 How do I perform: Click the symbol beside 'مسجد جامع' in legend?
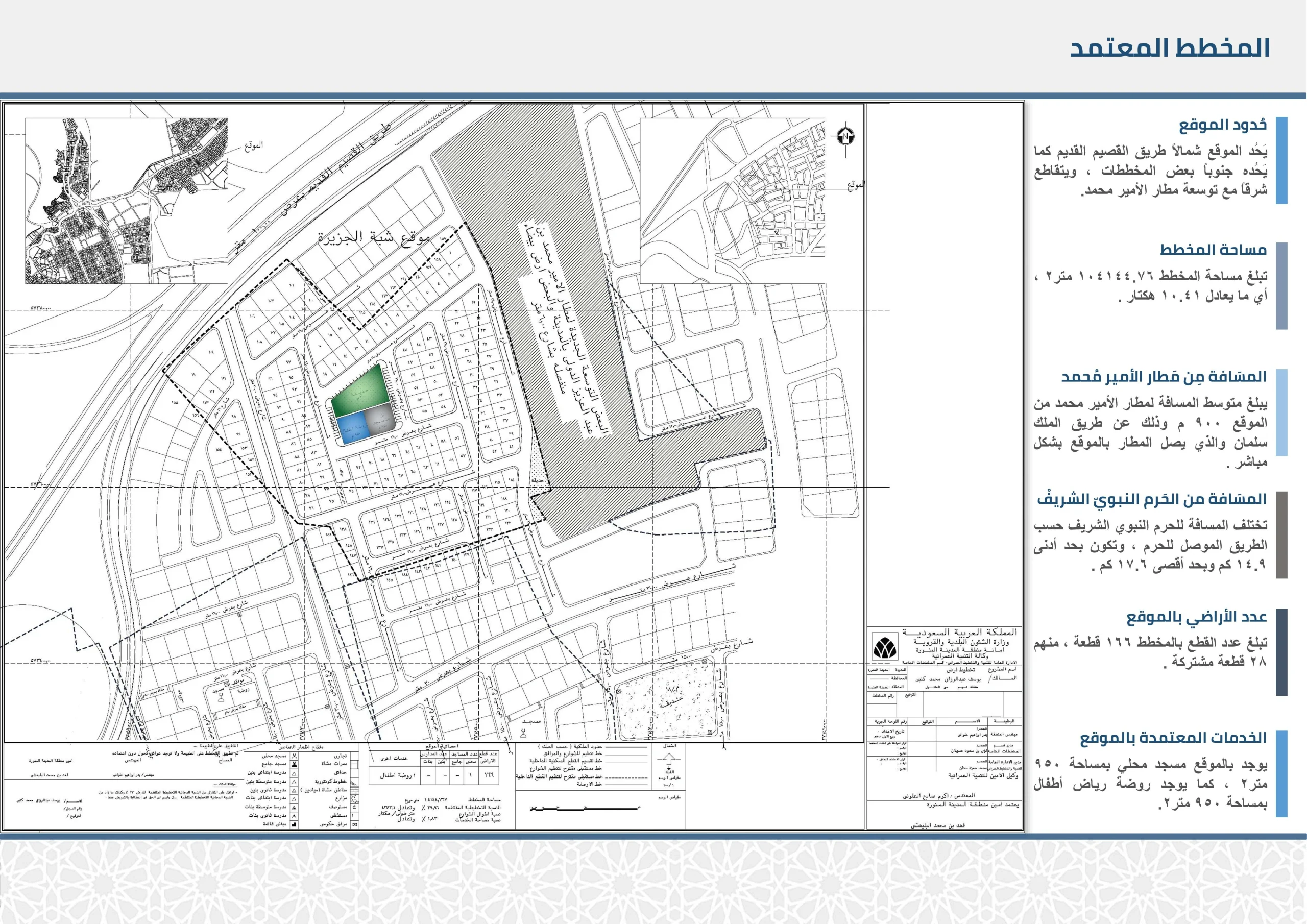[x=294, y=765]
